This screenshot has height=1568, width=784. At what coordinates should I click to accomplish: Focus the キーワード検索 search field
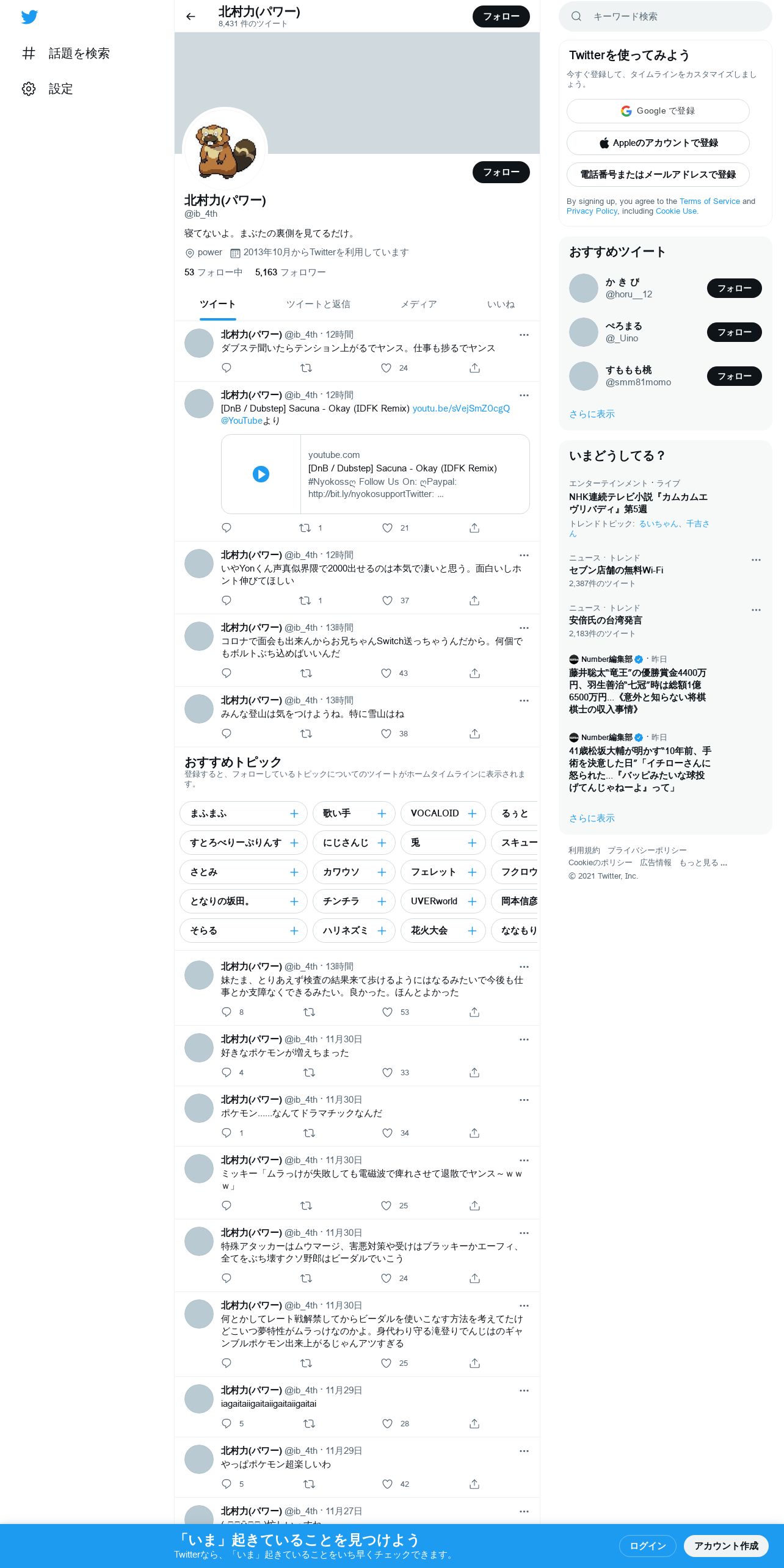tap(666, 16)
